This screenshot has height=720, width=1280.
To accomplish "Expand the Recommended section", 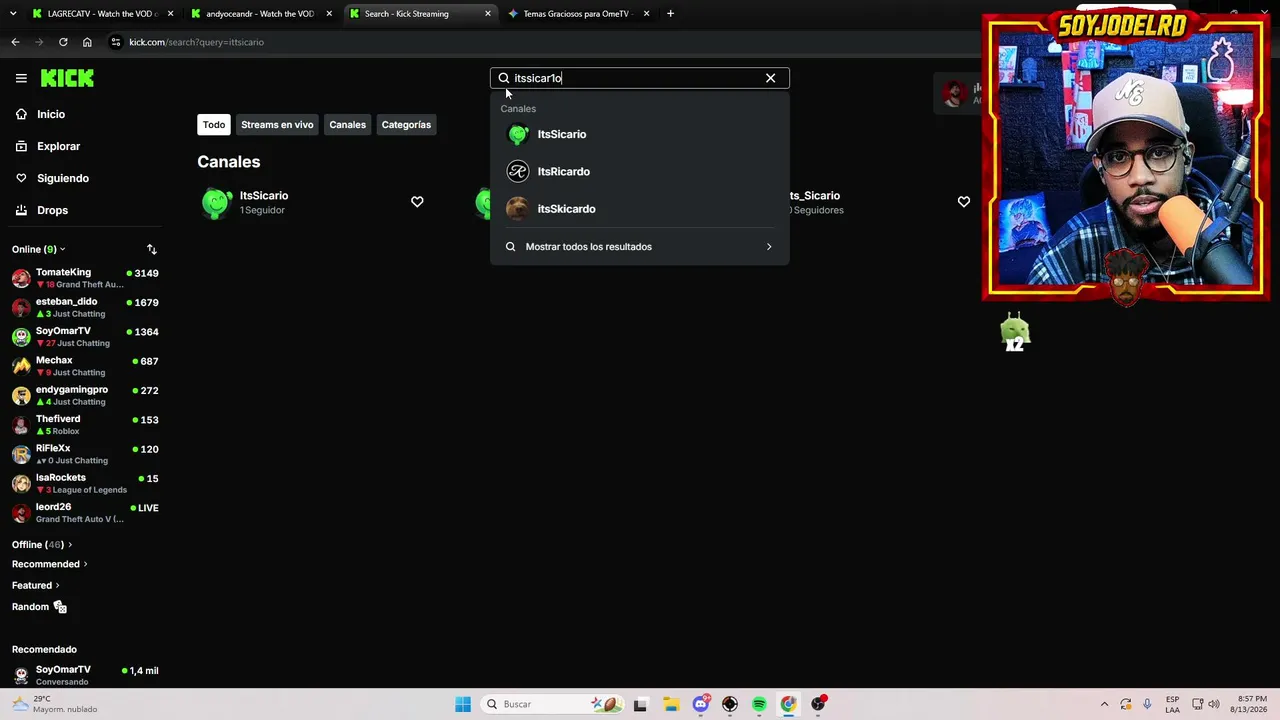I will [x=50, y=564].
